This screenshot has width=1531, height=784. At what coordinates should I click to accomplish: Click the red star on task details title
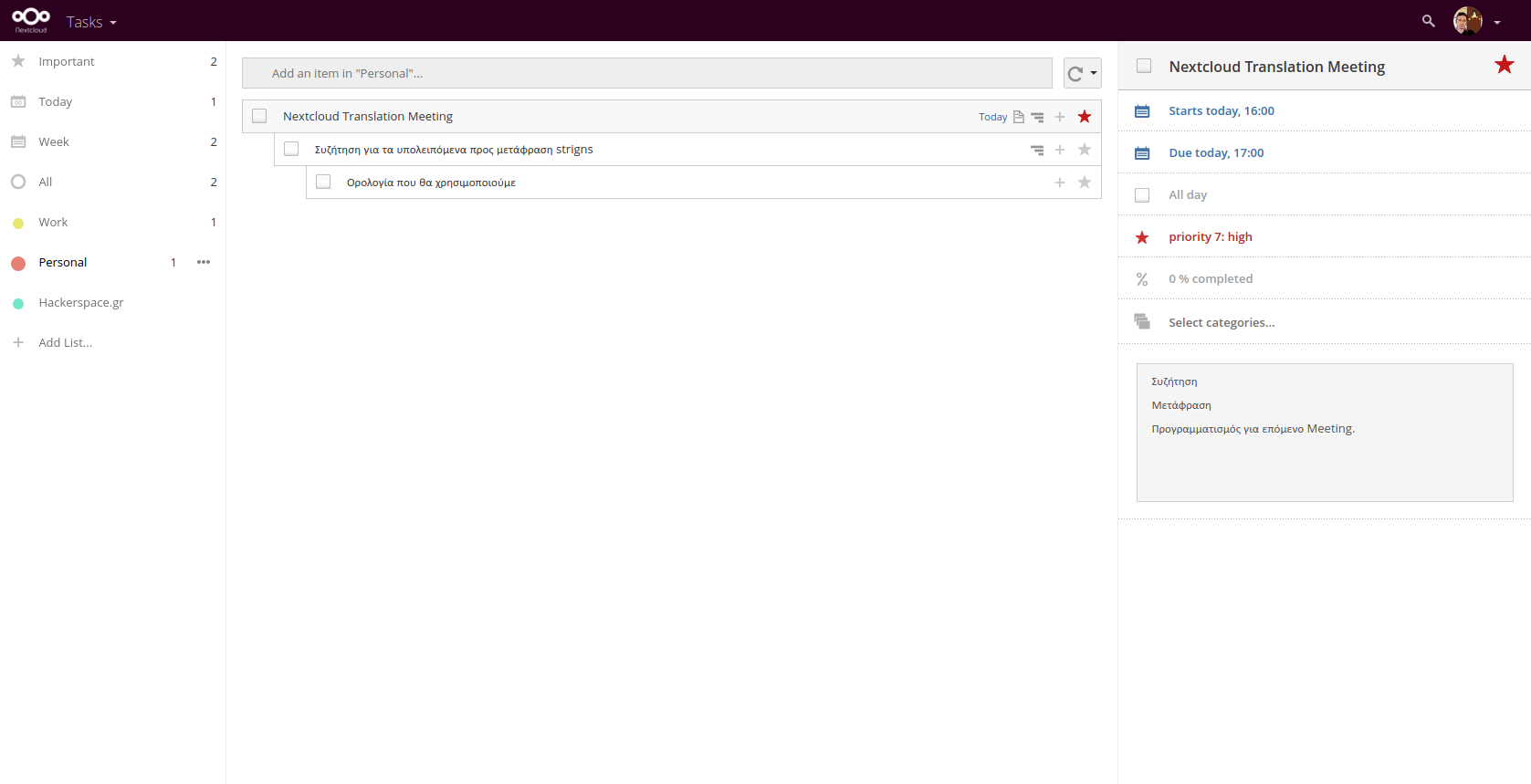[x=1504, y=65]
